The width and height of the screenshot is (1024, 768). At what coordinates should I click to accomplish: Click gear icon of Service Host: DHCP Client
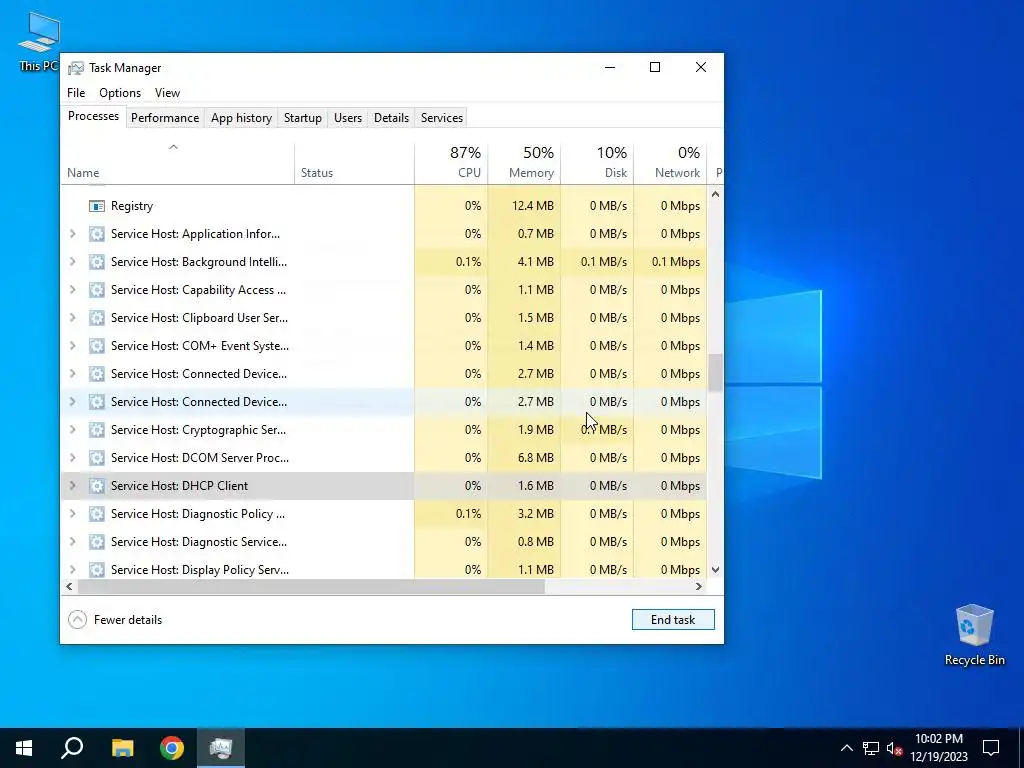97,486
